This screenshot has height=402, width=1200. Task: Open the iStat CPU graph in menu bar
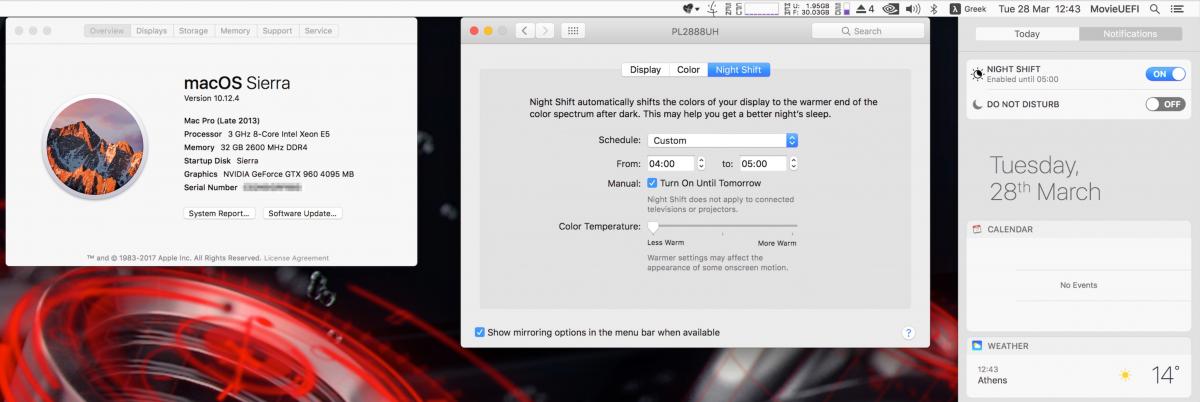tap(758, 8)
